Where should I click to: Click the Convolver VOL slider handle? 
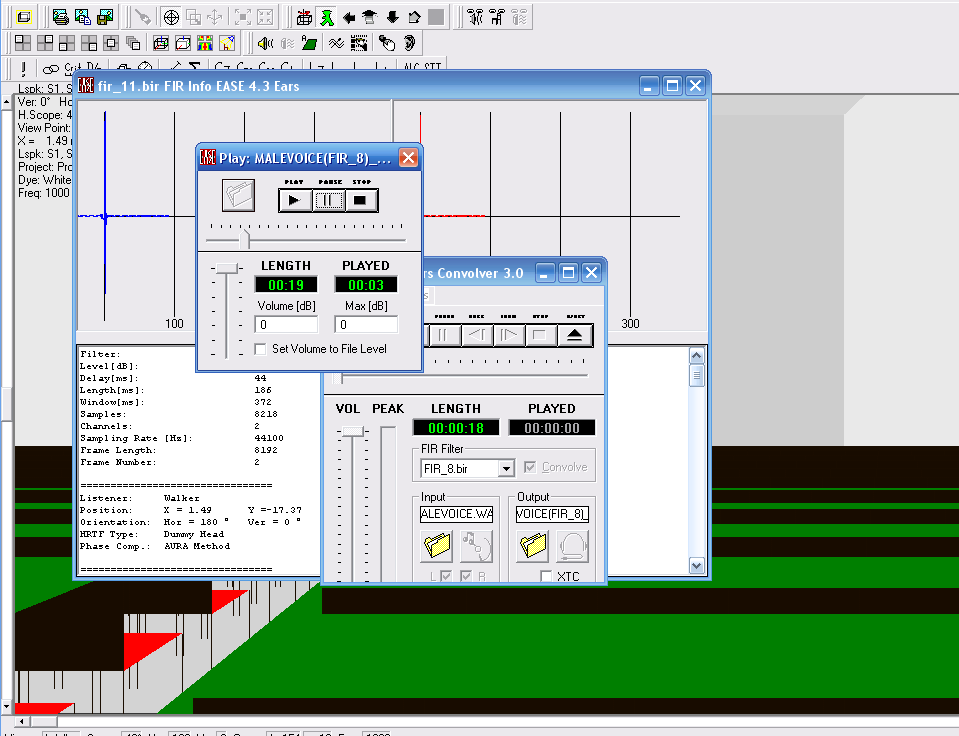(353, 431)
